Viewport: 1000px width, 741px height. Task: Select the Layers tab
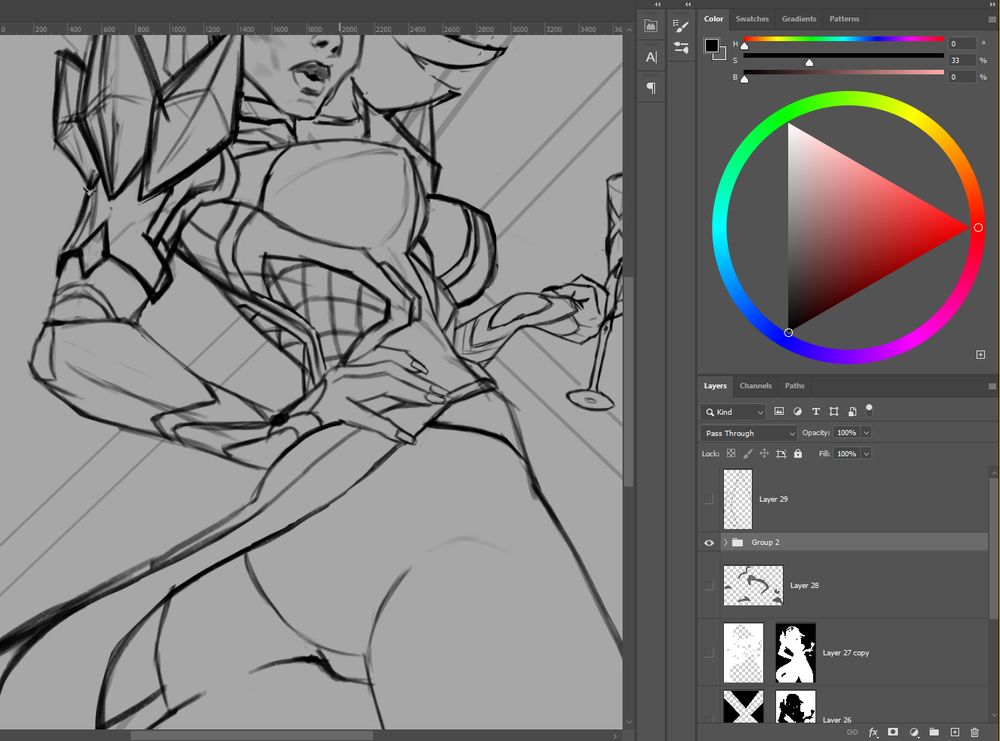click(x=715, y=386)
